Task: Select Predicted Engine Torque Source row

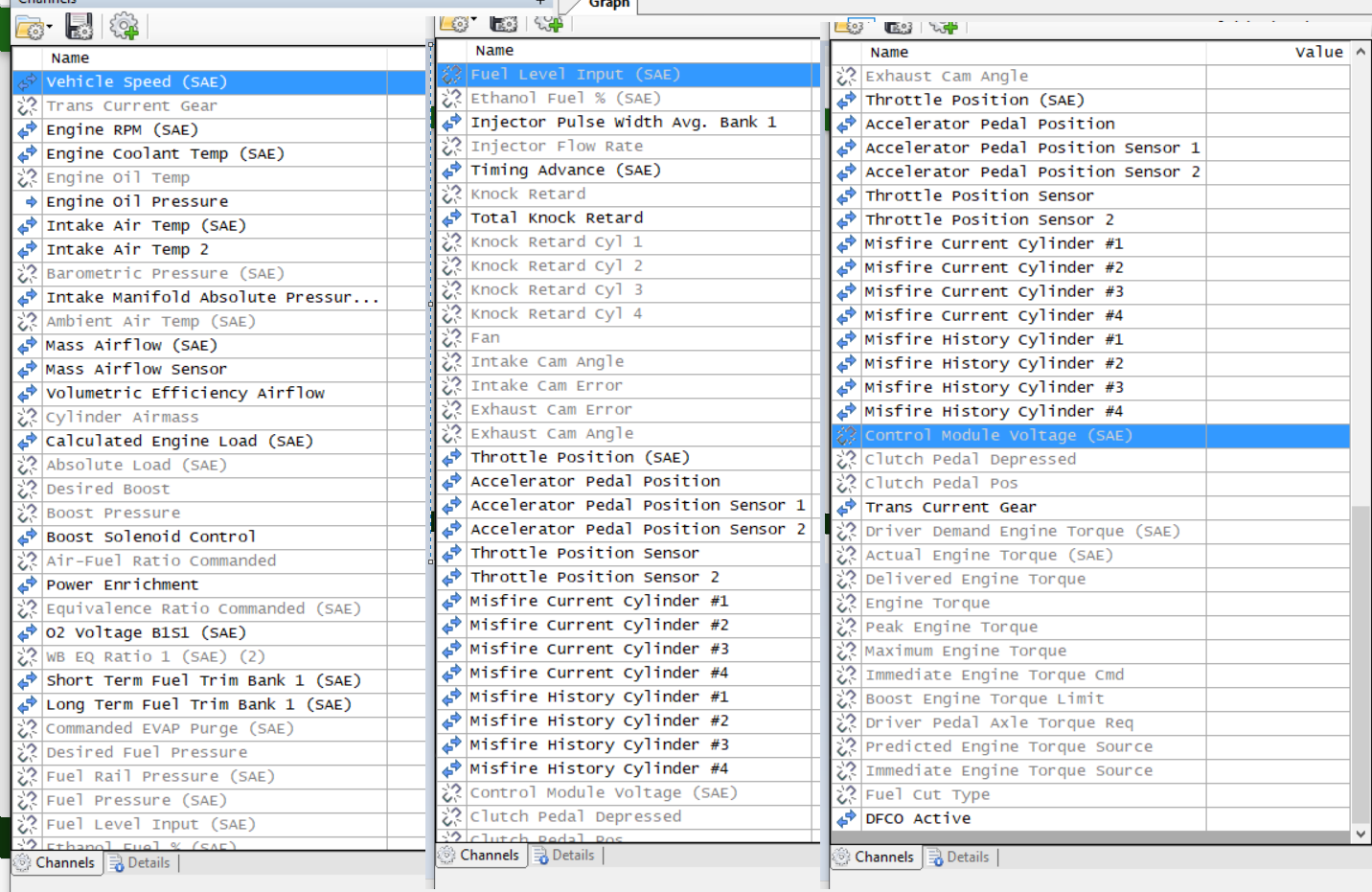Action: click(x=1090, y=747)
